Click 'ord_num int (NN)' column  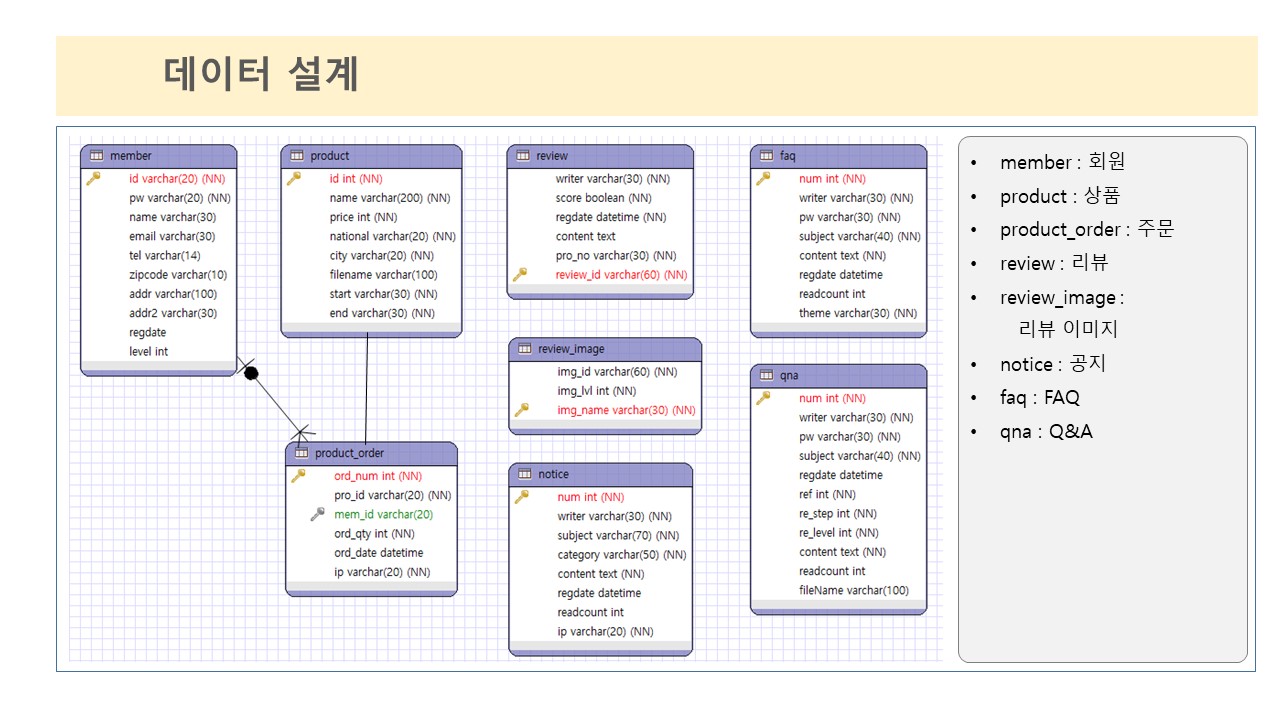coord(378,476)
